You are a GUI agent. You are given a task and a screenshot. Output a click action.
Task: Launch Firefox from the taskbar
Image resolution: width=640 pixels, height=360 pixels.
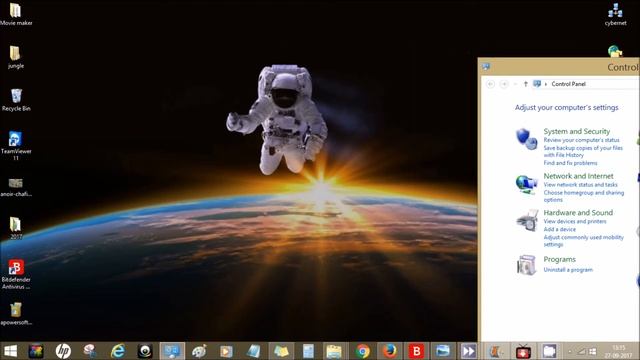pos(389,351)
